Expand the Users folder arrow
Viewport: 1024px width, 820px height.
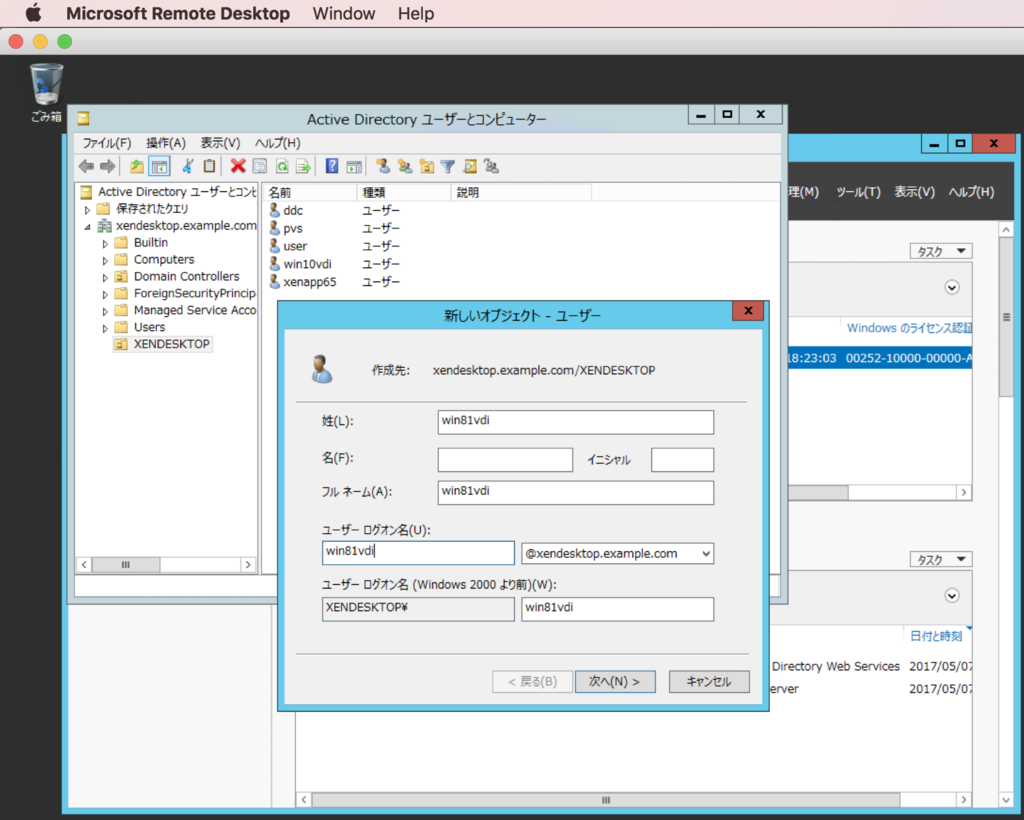[x=105, y=328]
